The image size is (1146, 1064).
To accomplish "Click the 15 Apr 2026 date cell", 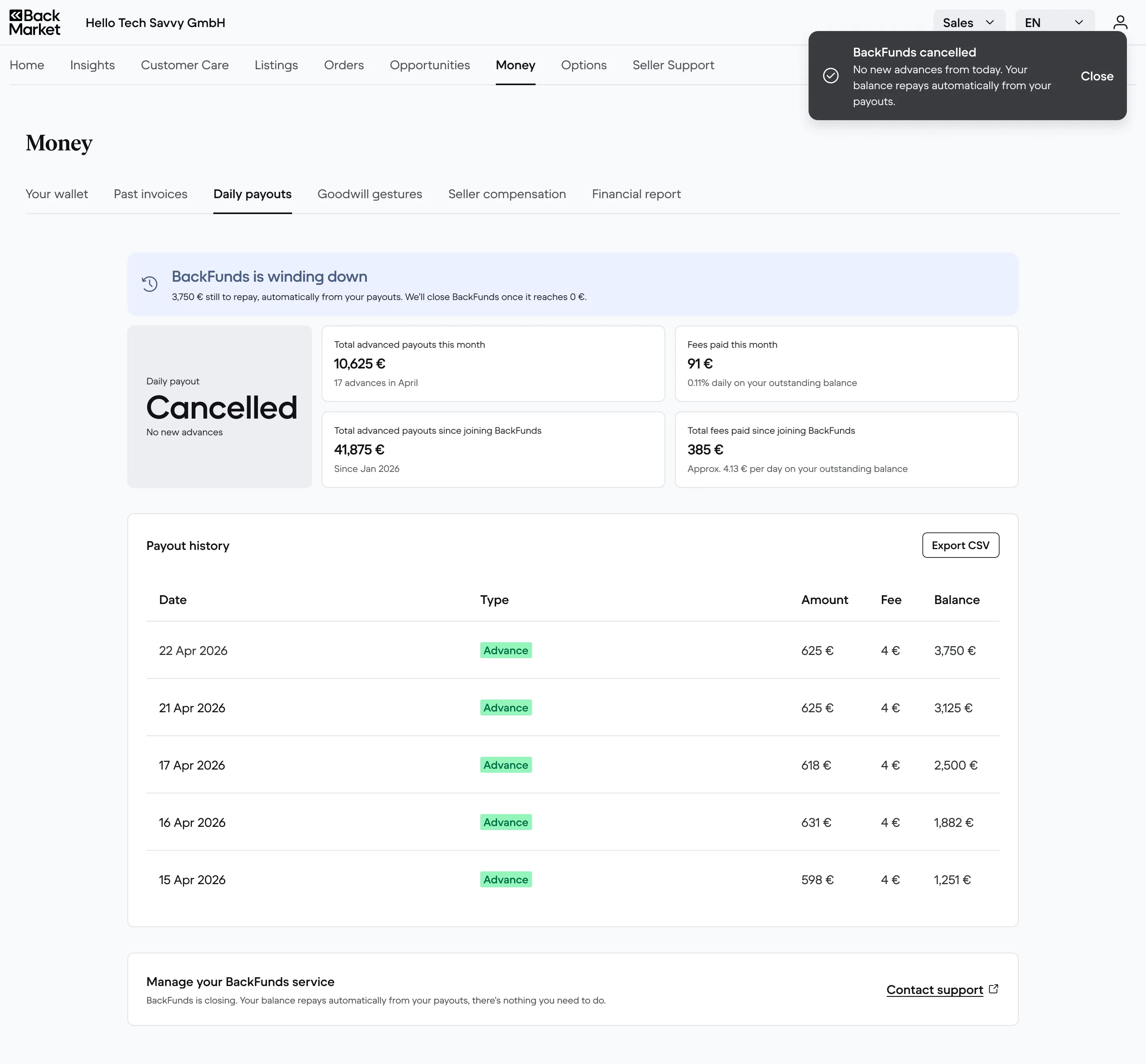I will (x=192, y=880).
